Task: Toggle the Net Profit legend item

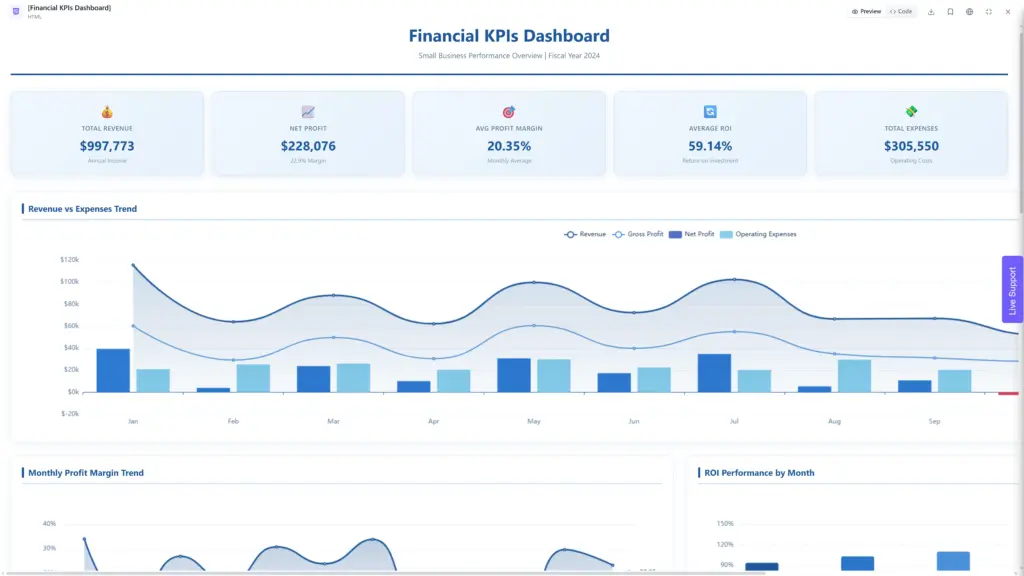Action: (x=692, y=234)
